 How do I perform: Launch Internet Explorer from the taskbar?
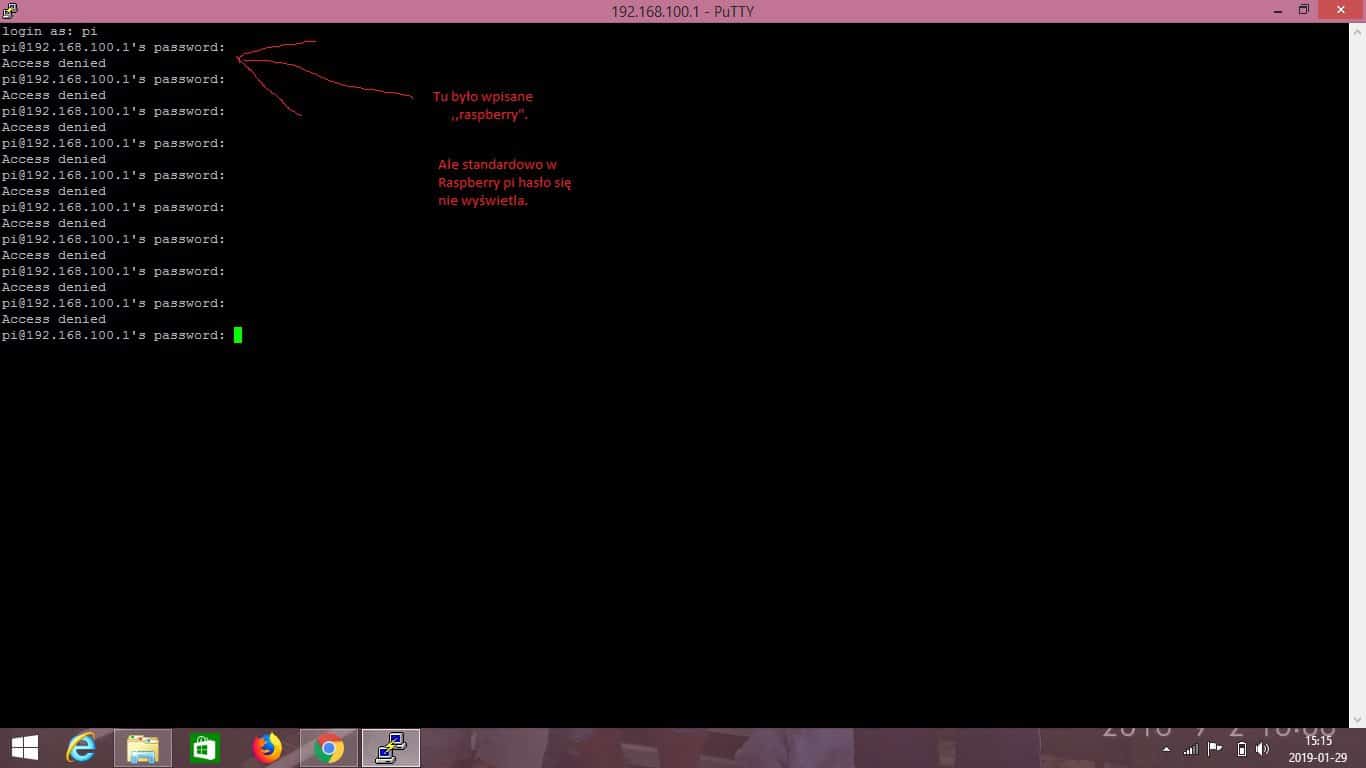pos(81,748)
